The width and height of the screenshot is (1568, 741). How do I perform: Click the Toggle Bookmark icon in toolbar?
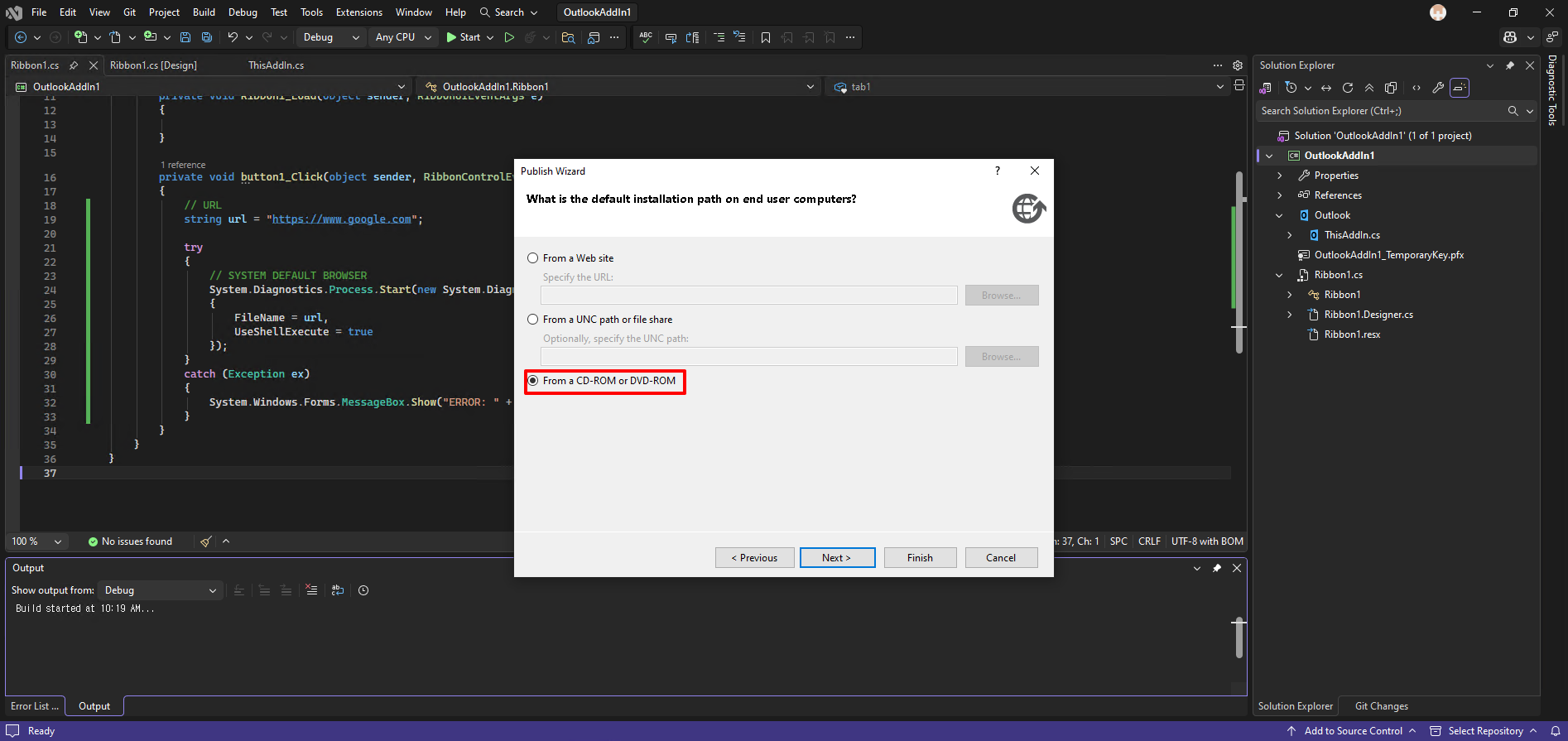click(766, 37)
